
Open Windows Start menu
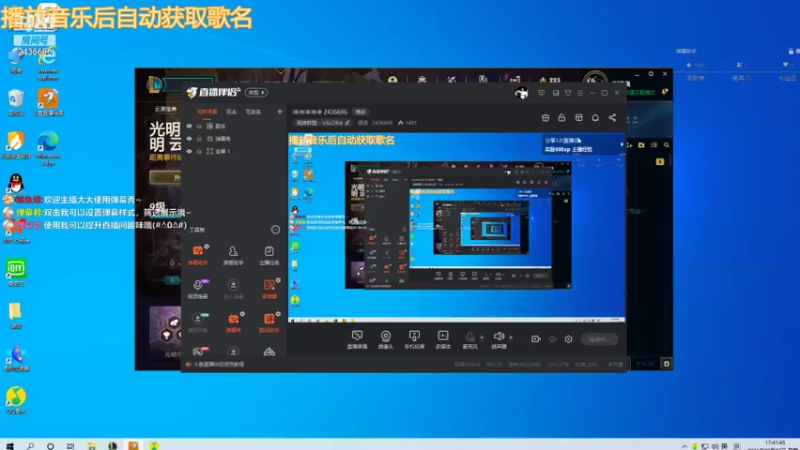pyautogui.click(x=10, y=446)
